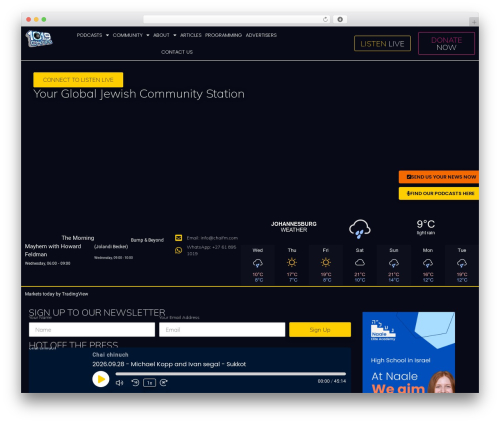The width and height of the screenshot is (500, 423).
Task: Seek within the podcast progress bar
Action: click(231, 374)
